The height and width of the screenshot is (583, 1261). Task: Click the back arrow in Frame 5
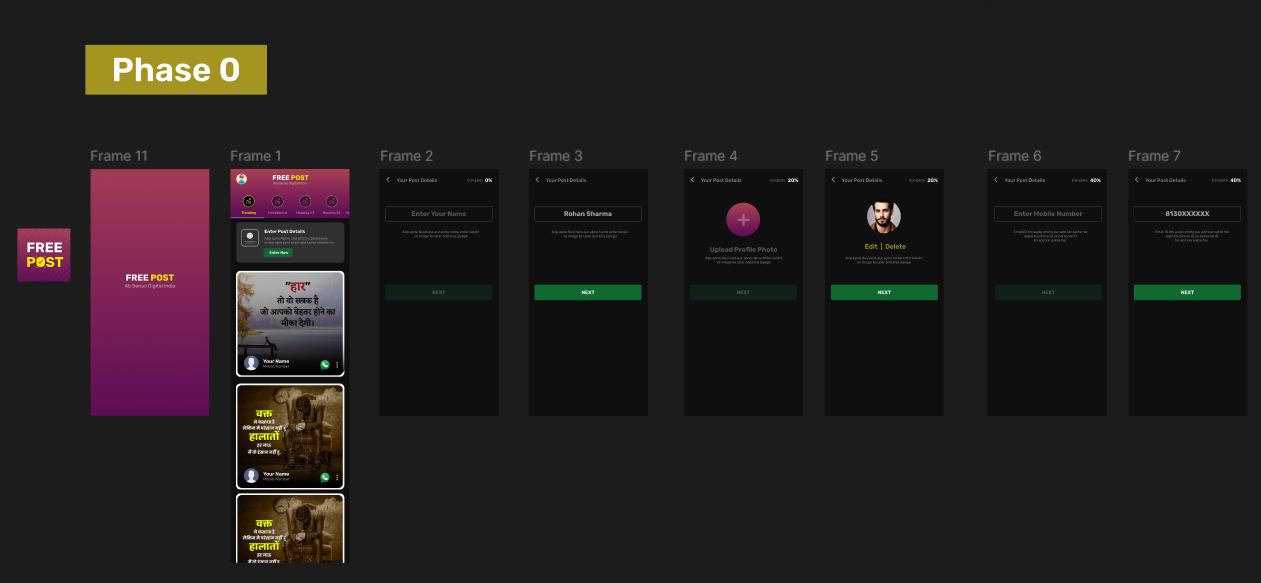tap(833, 180)
